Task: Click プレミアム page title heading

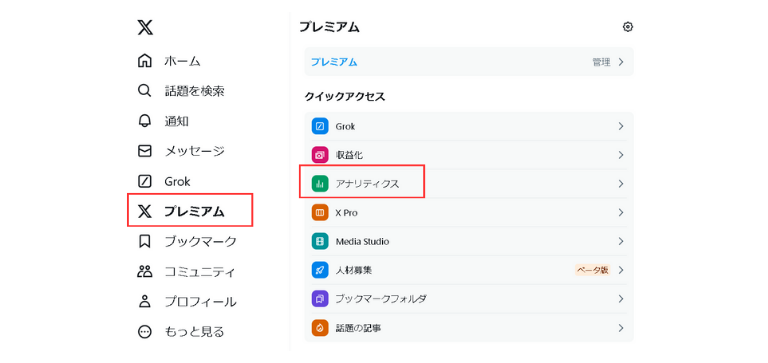Action: [x=329, y=27]
